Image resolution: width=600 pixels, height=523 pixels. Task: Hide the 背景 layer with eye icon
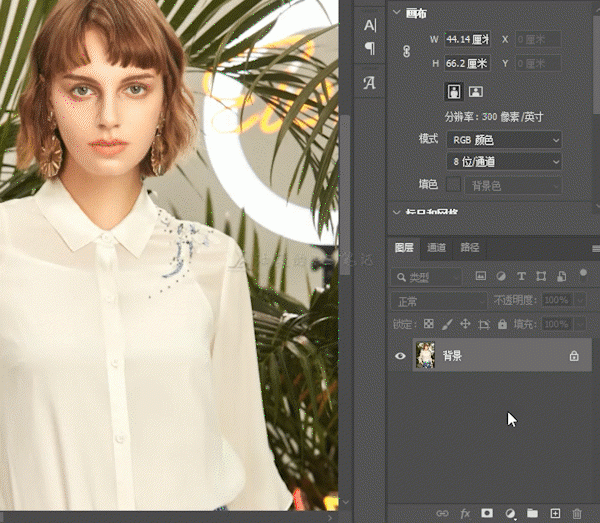tap(400, 356)
